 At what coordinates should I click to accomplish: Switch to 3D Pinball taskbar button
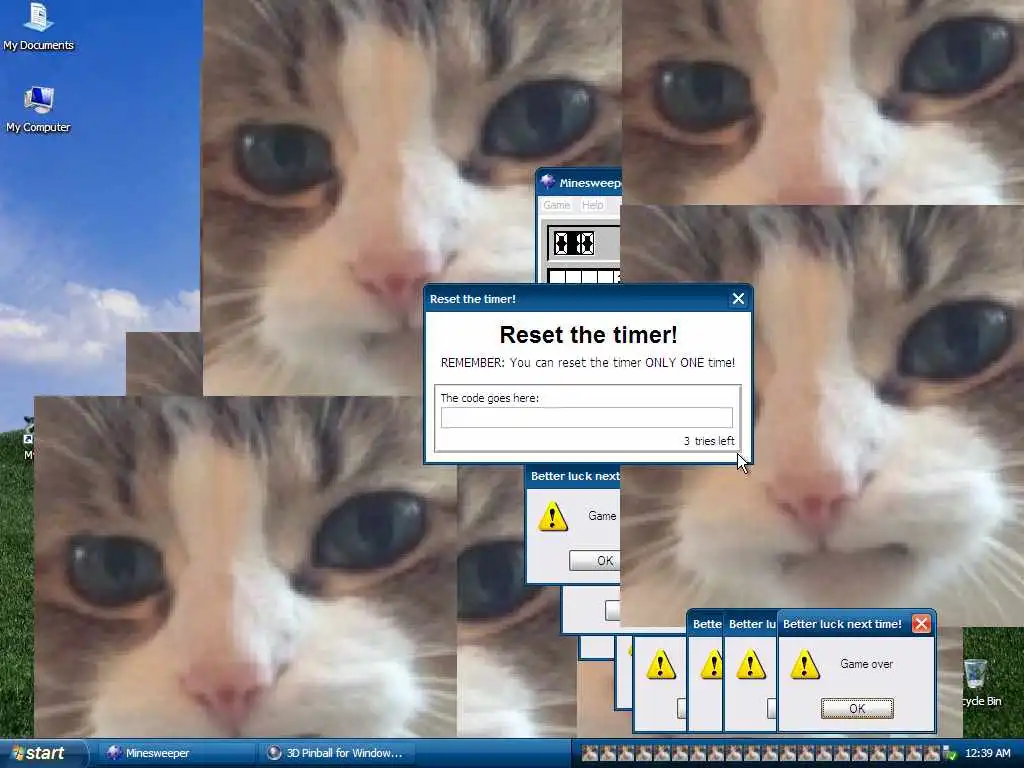pyautogui.click(x=334, y=753)
